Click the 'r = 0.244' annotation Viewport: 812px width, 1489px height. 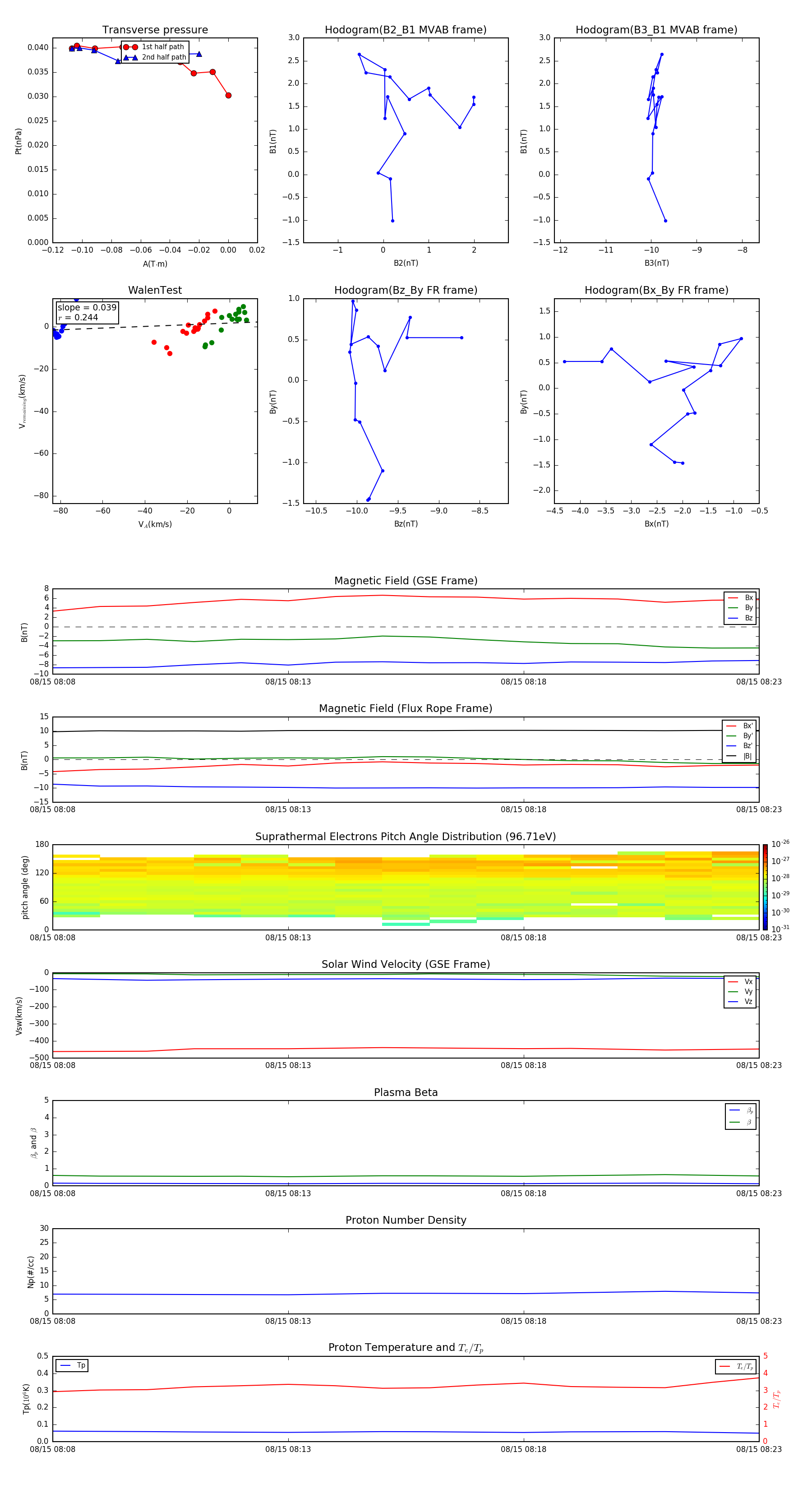78,317
